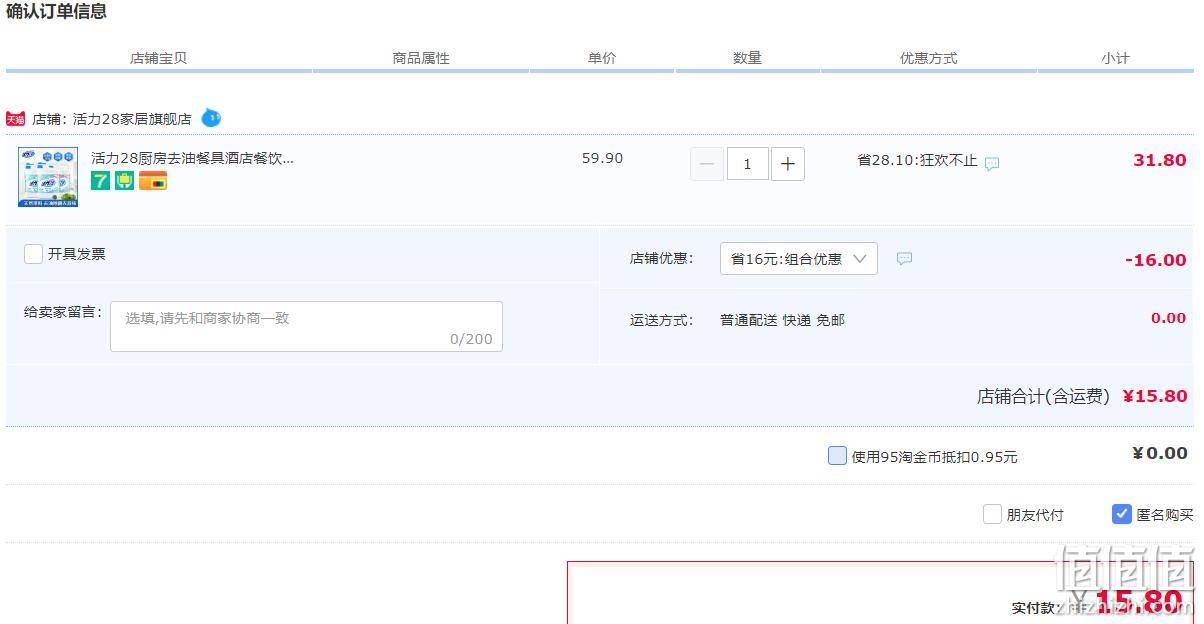Screen dimensions: 1204x624
Task: Click the 店铺宝贝 column header
Action: click(159, 58)
